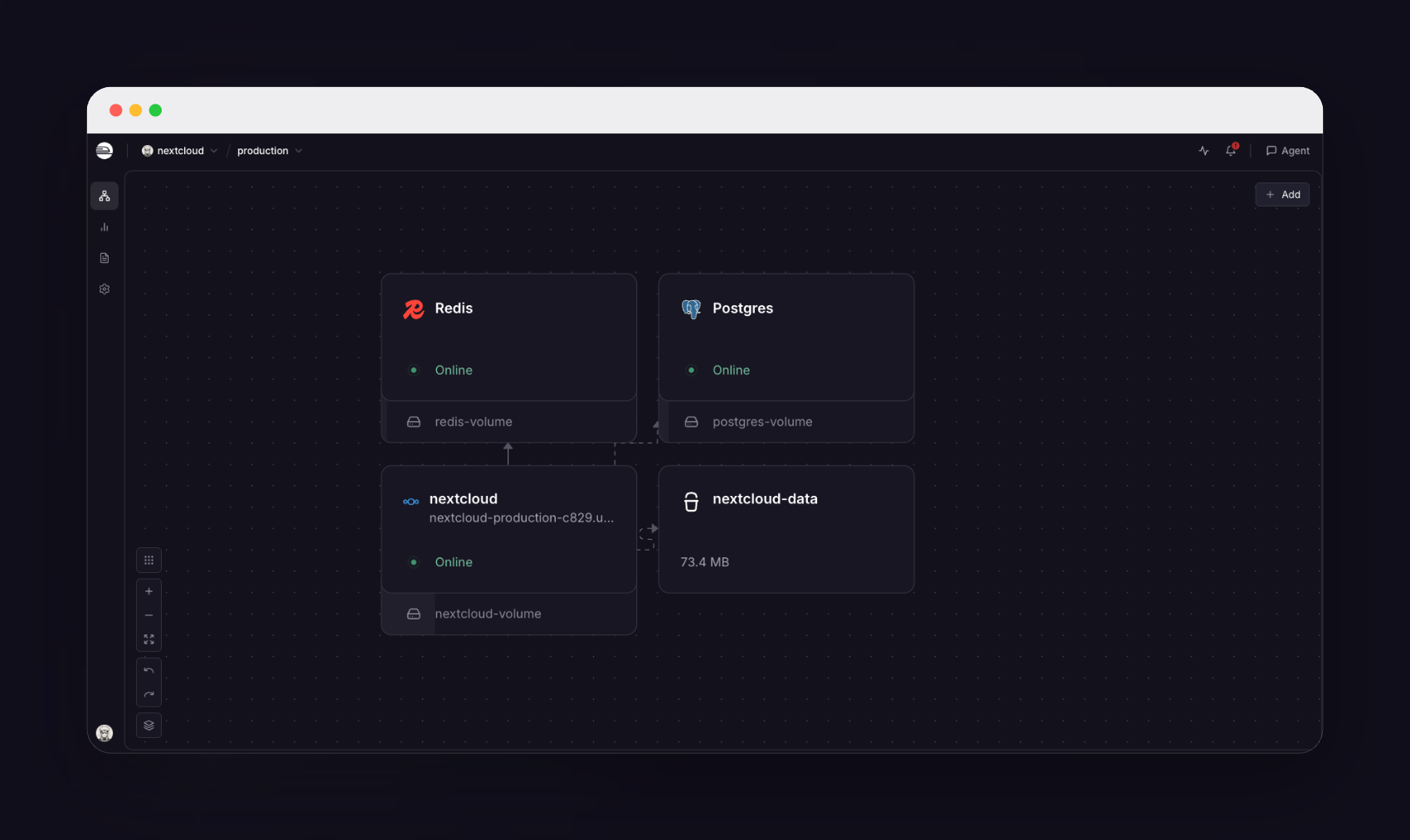Click the user avatar in sidebar
This screenshot has height=840, width=1410.
105,733
